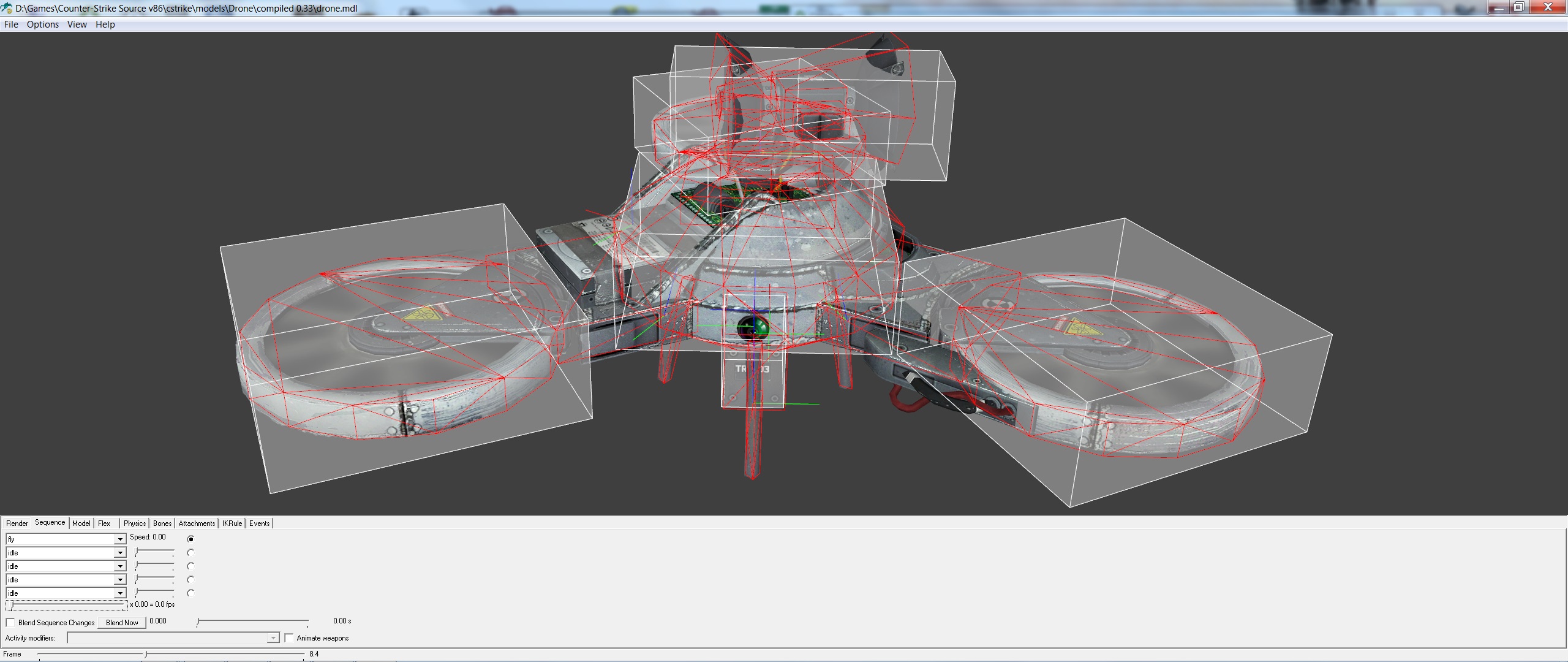Open the Help menu

pyautogui.click(x=105, y=25)
